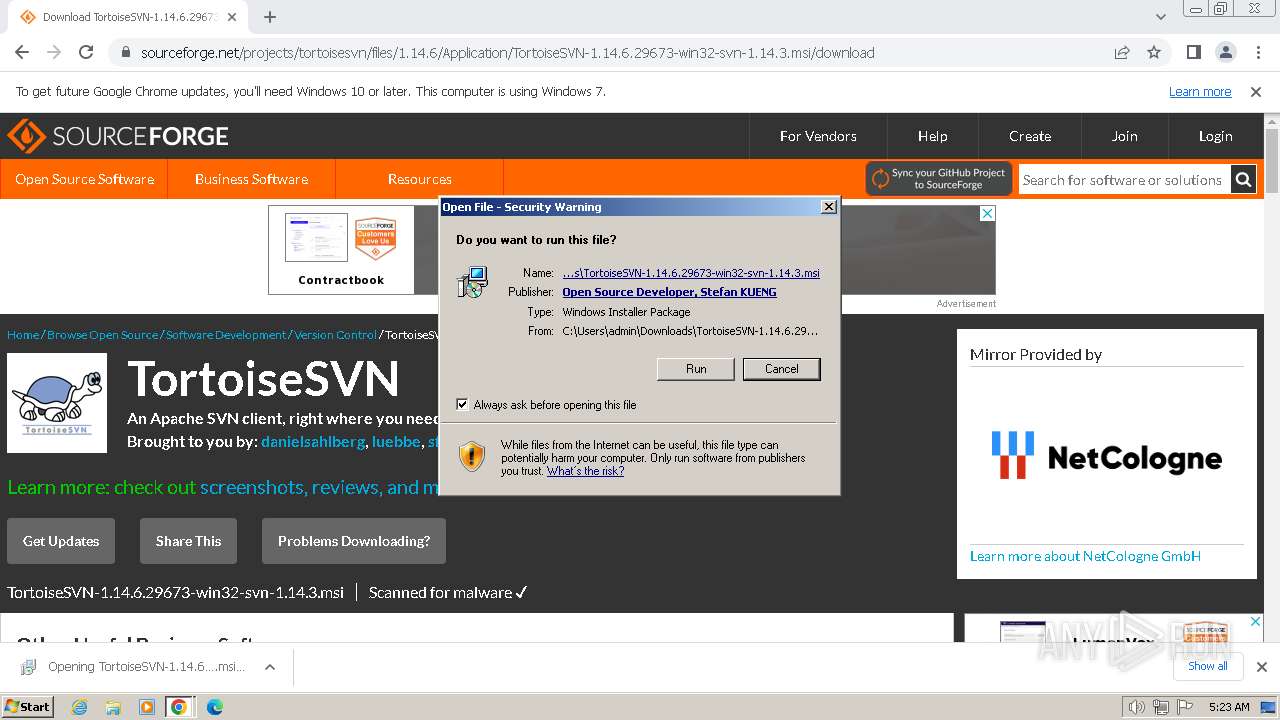Screen dimensions: 1280x720
Task: Click the Home breadcrumb link
Action: [23, 335]
